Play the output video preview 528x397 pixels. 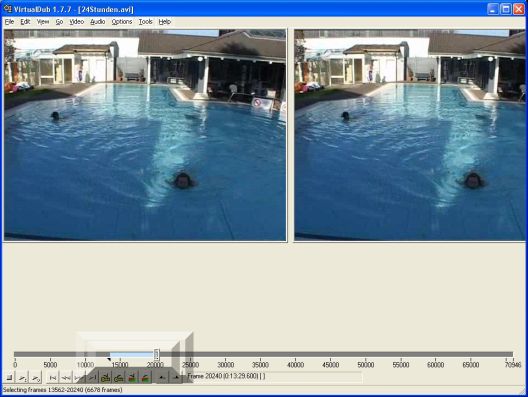tap(35, 378)
